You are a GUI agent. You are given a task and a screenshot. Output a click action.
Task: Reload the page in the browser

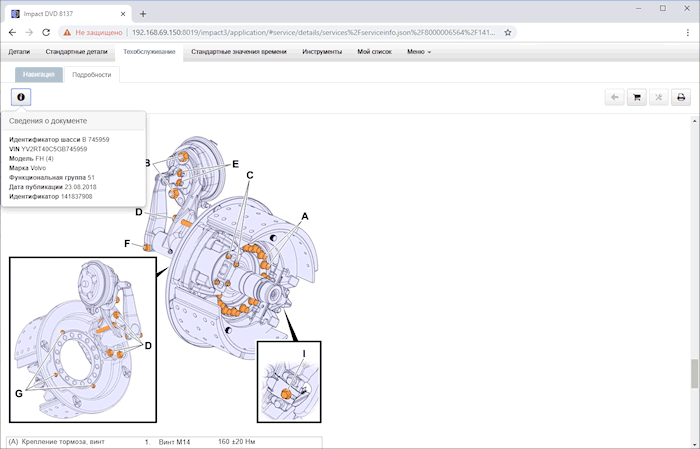49,32
